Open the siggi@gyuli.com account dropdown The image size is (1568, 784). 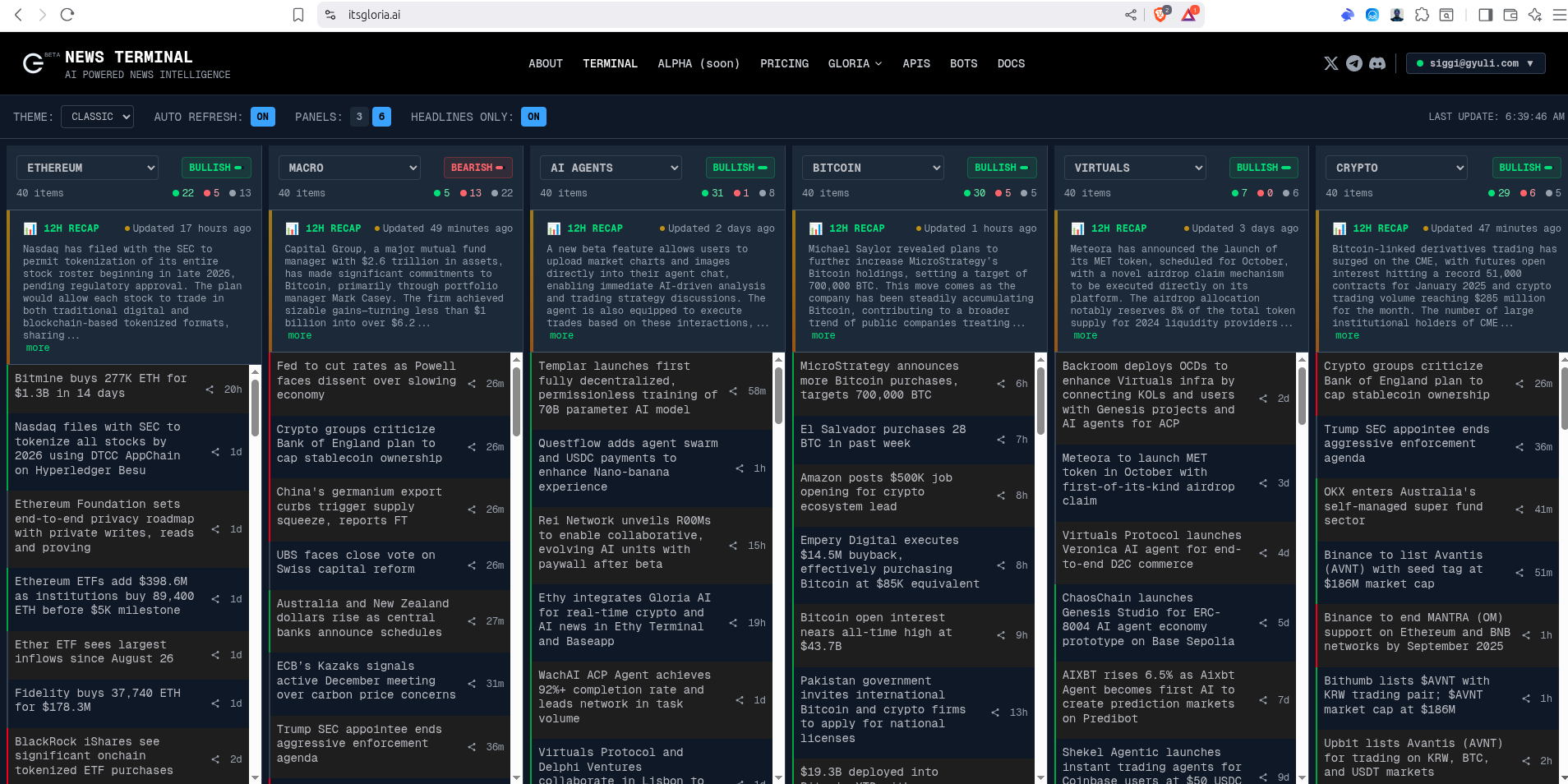coord(1475,63)
